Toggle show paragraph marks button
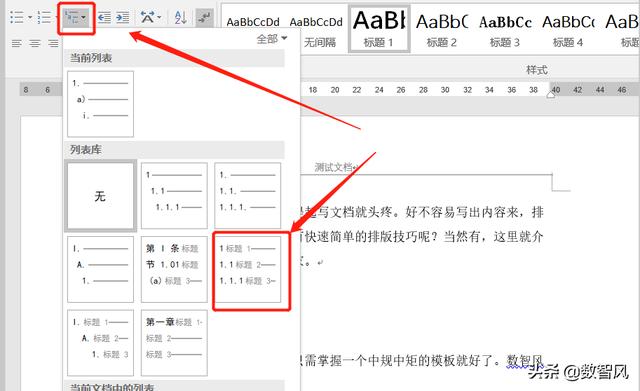 204,17
